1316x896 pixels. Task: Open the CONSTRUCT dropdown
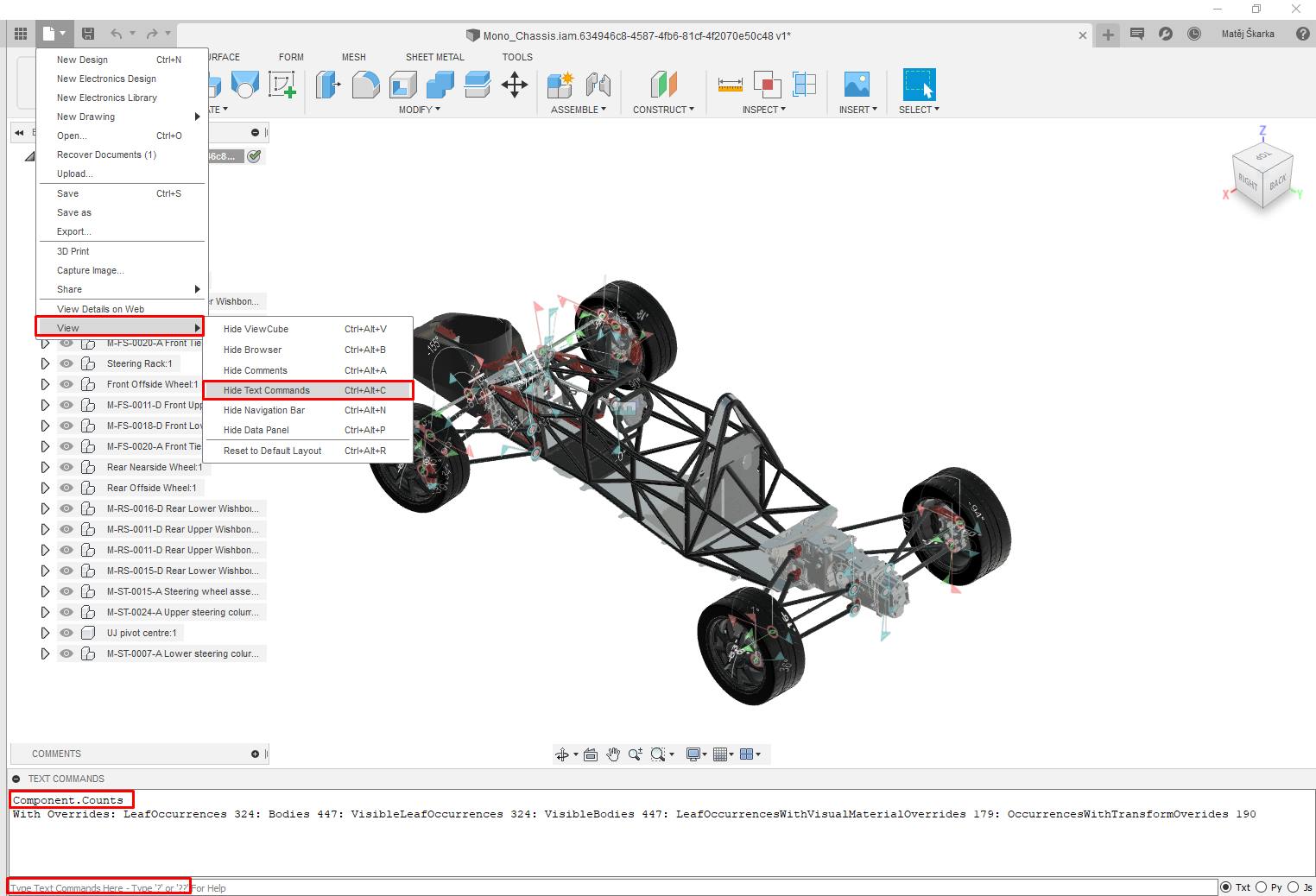664,110
